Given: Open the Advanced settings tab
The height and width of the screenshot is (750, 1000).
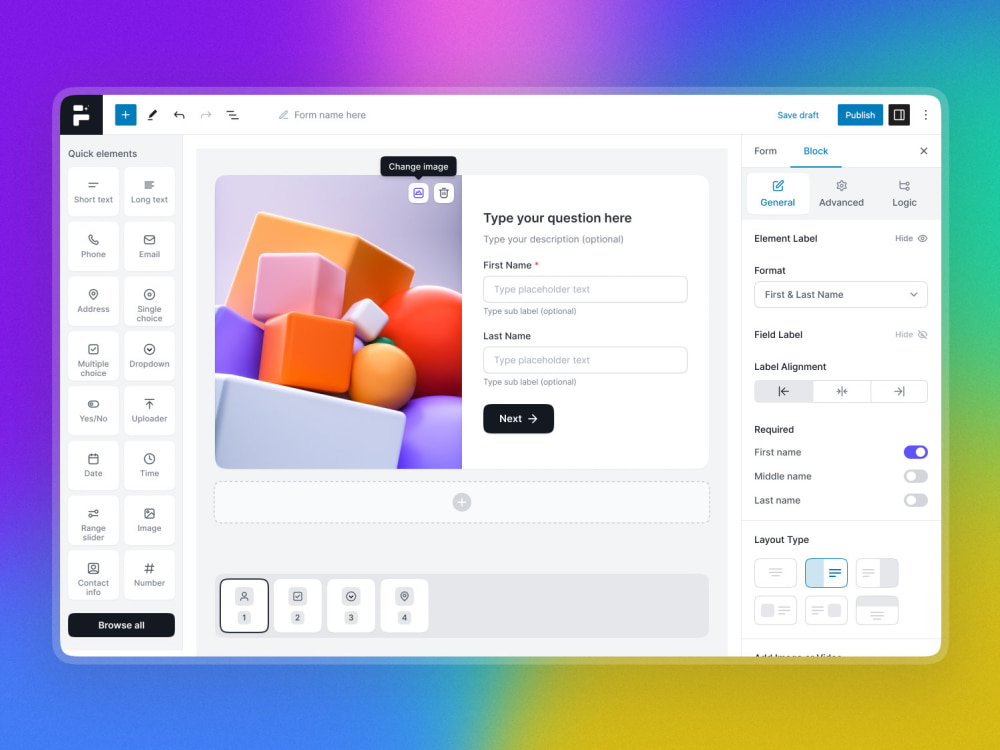Looking at the screenshot, I should pos(841,193).
